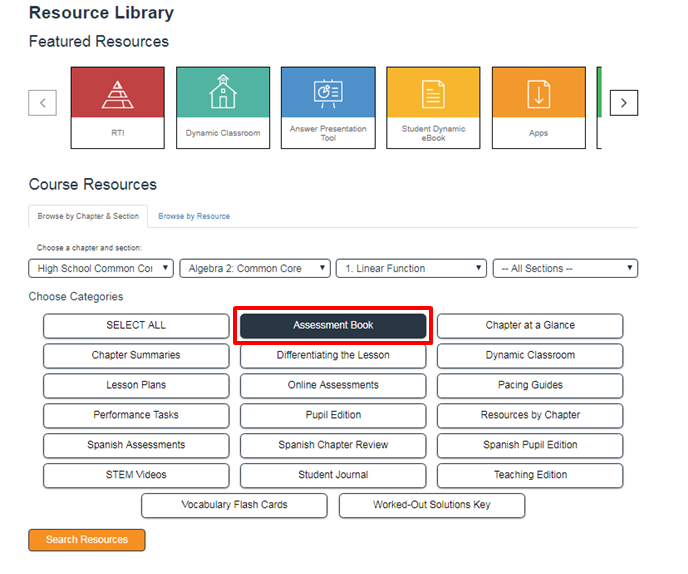Expand the High School Common Core dropdown
Viewport: 688px width, 574px height.
101,268
